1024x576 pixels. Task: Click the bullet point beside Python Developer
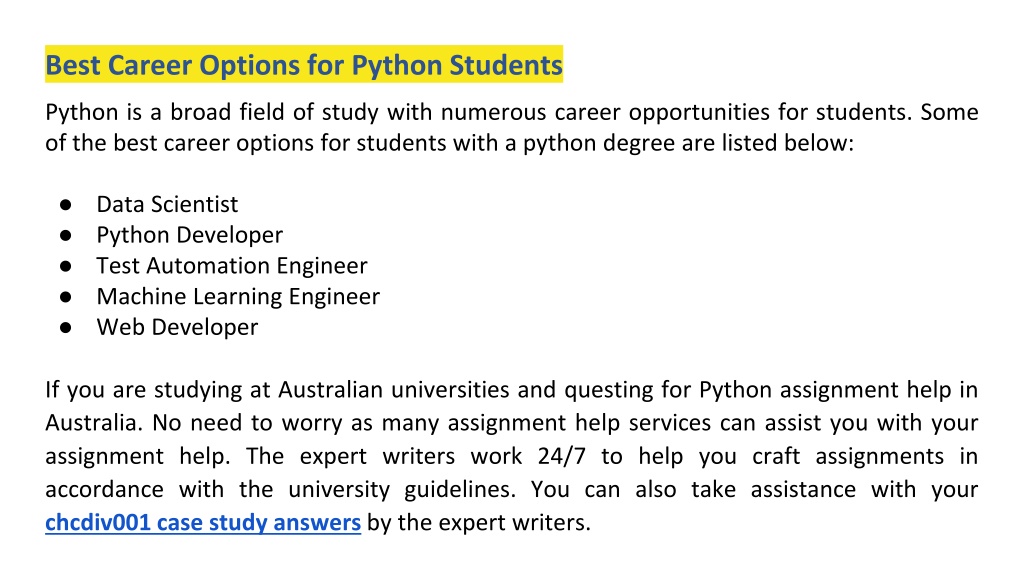[x=65, y=236]
